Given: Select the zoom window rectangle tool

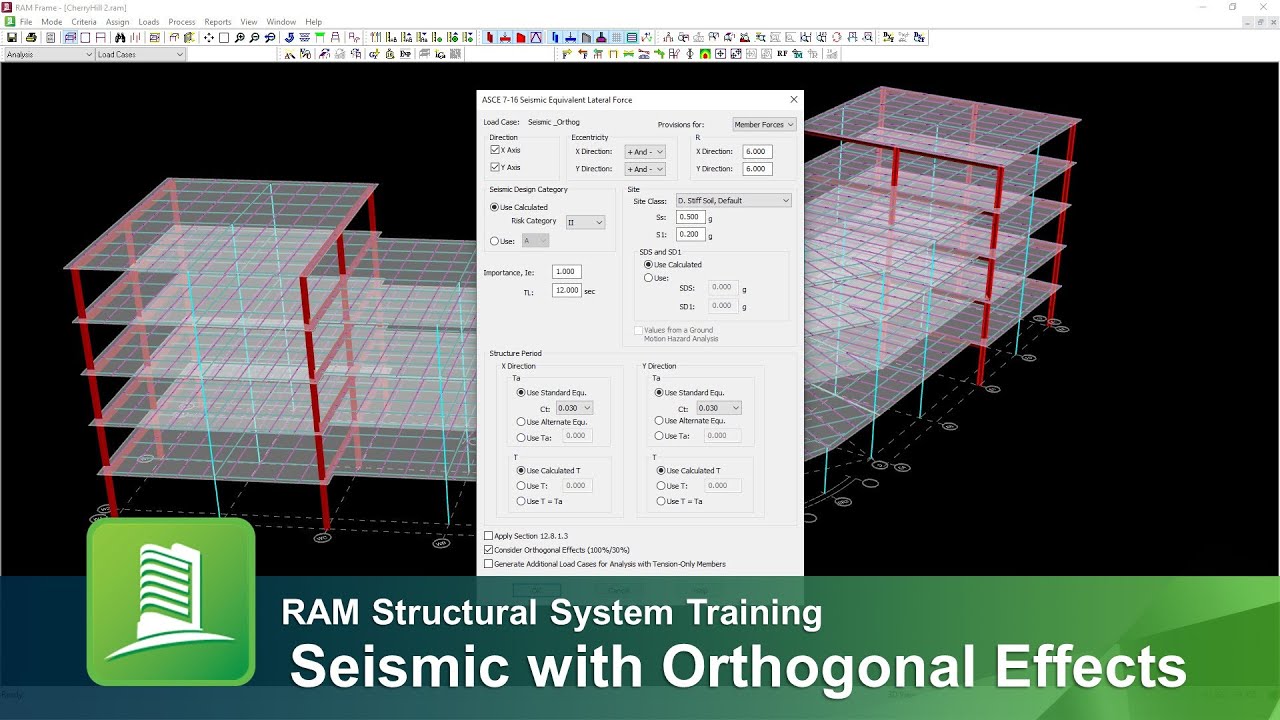Looking at the screenshot, I should (x=224, y=38).
